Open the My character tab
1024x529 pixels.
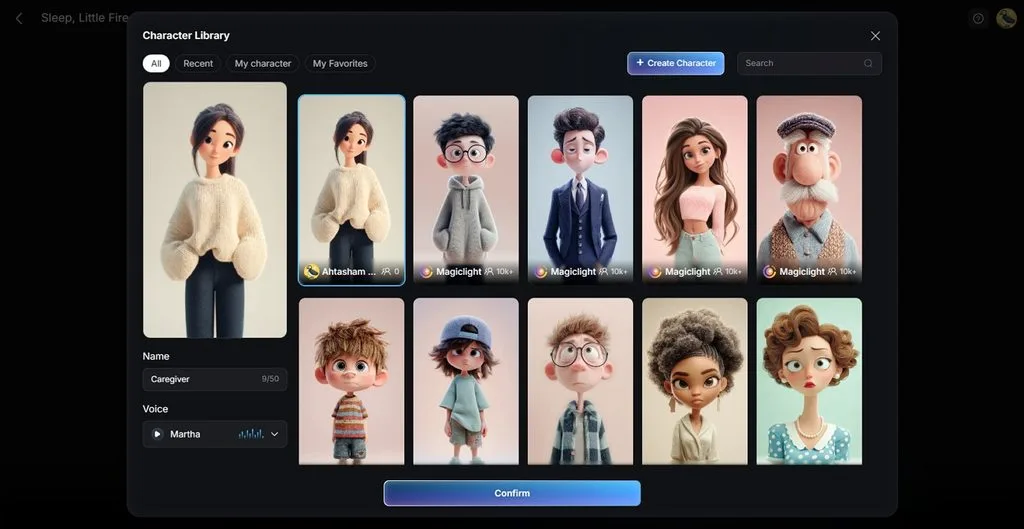[x=263, y=63]
